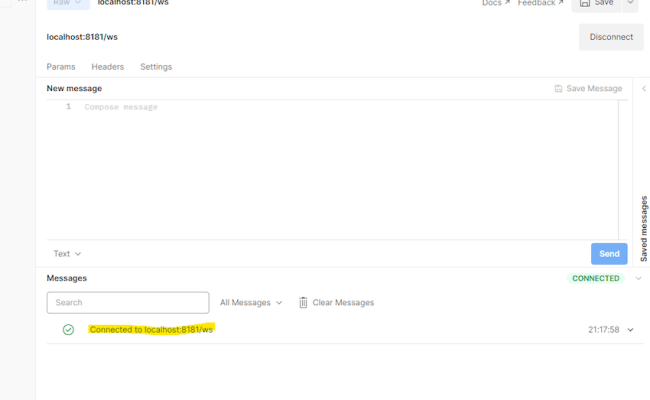Screen dimensions: 650x400
Task: Send the composed message
Action: click(x=609, y=254)
